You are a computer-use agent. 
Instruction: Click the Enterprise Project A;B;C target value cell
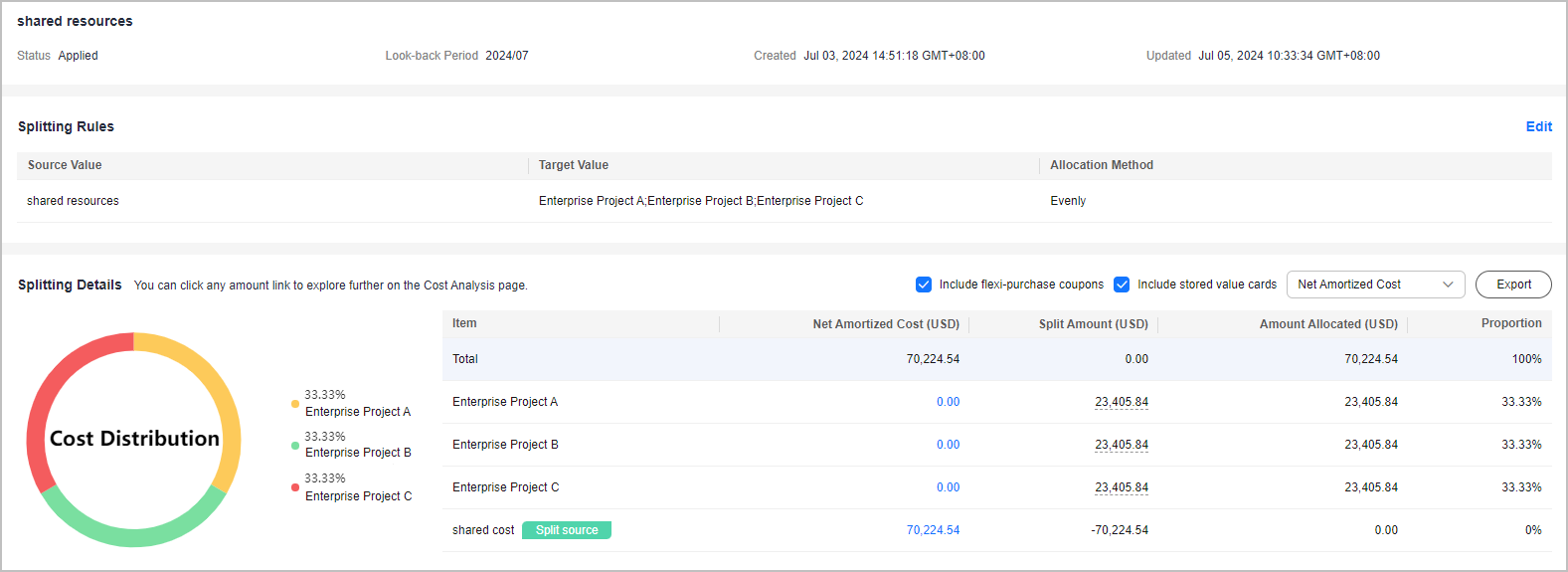701,201
